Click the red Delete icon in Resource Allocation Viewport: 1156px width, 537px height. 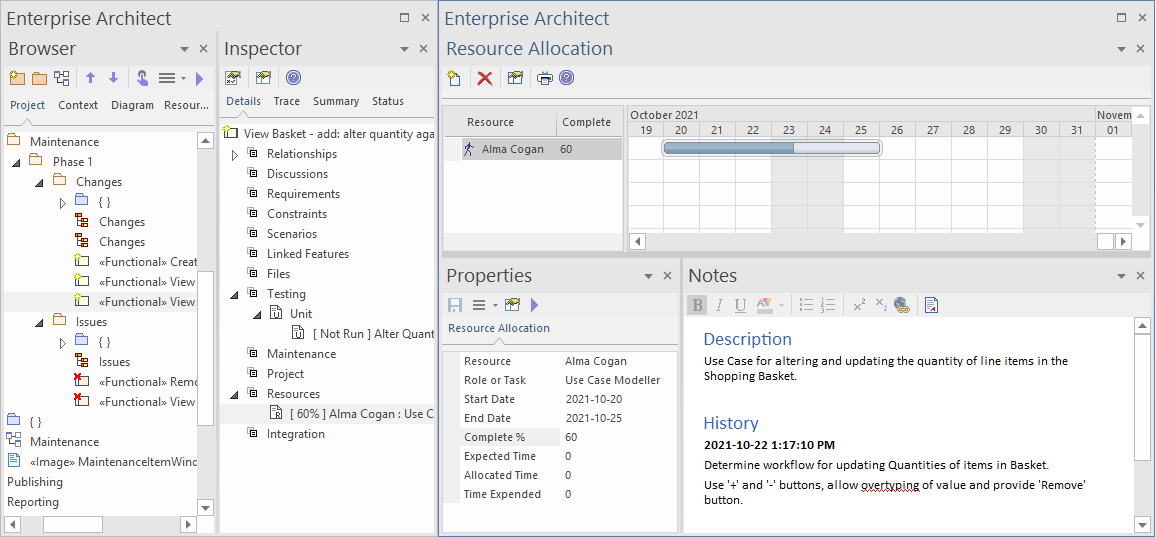click(485, 78)
